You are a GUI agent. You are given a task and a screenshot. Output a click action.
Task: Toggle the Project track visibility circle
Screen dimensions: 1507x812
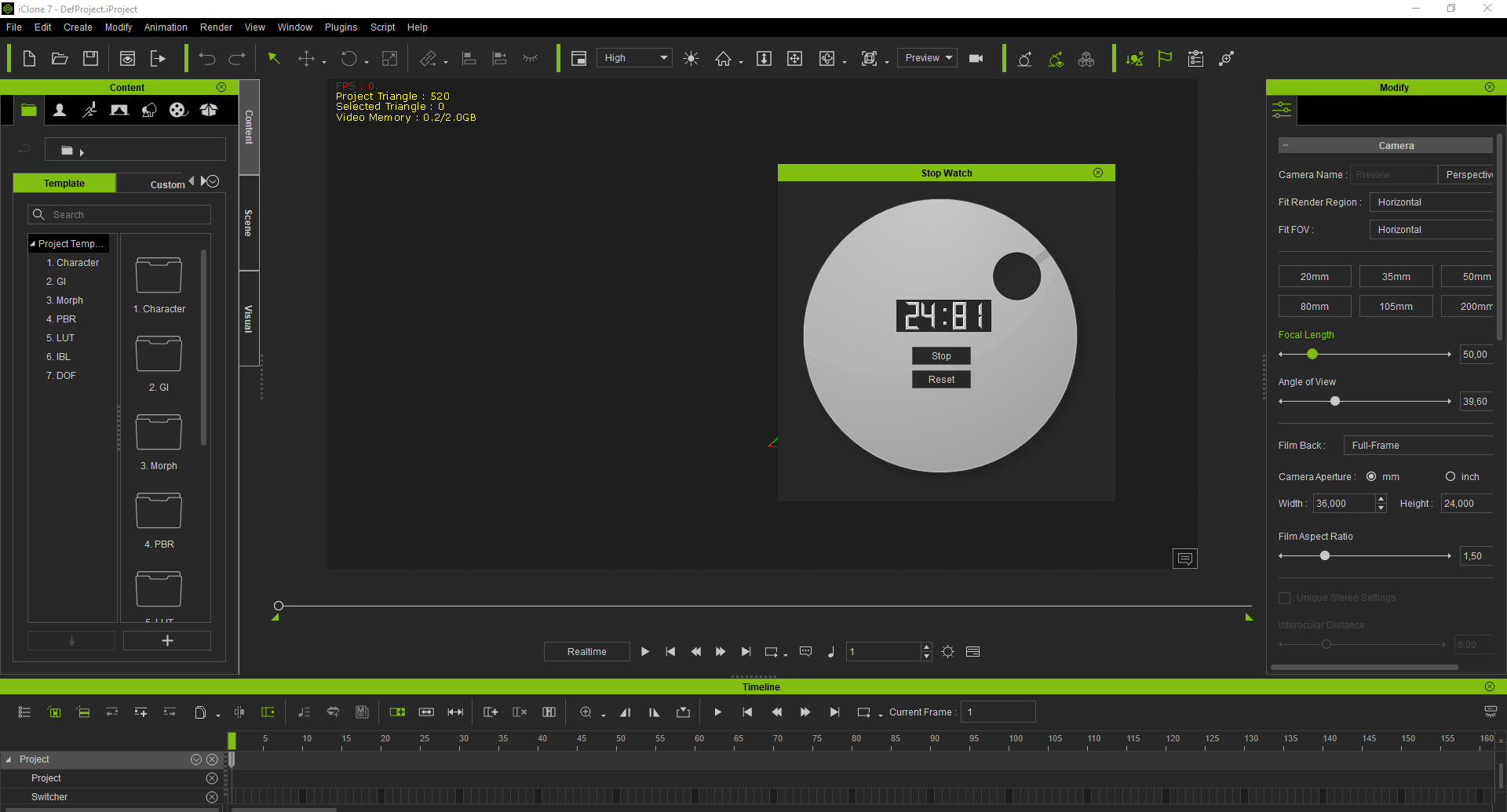(x=211, y=778)
